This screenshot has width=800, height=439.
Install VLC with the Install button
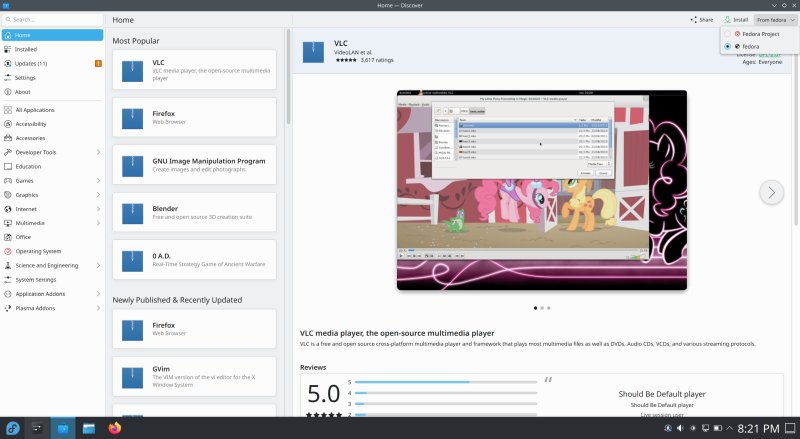pos(735,19)
